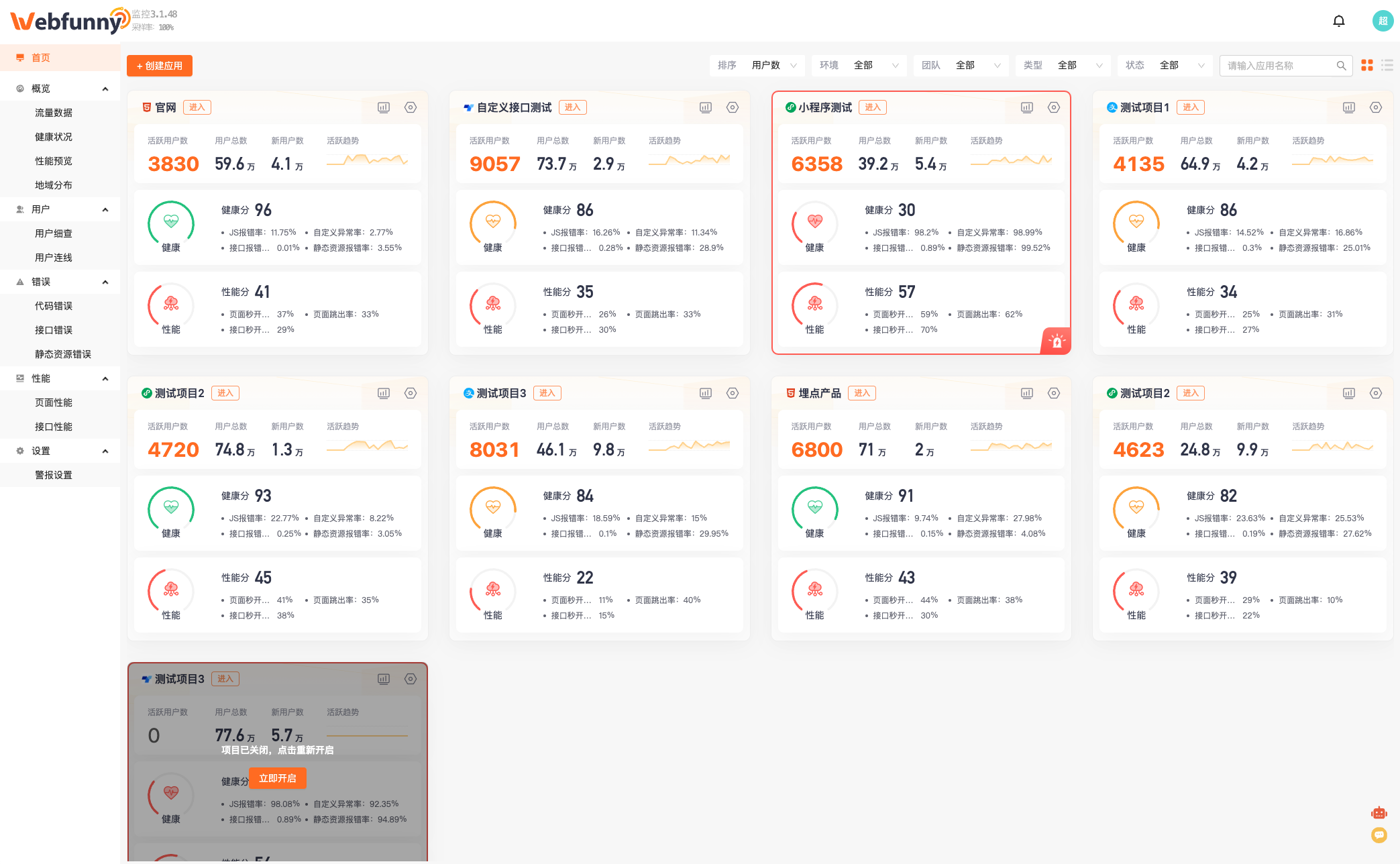Open the notification bell
Image resolution: width=1400 pixels, height=864 pixels.
point(1338,21)
